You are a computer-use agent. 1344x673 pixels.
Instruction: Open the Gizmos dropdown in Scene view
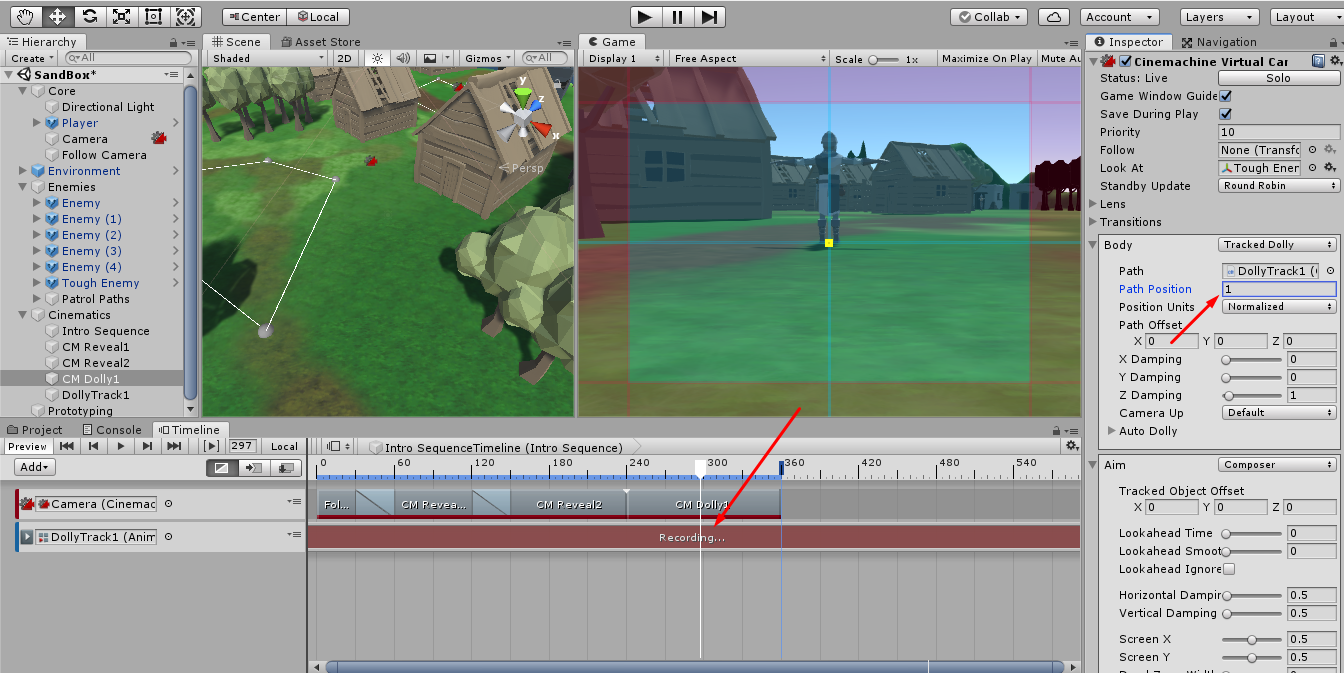click(x=486, y=58)
